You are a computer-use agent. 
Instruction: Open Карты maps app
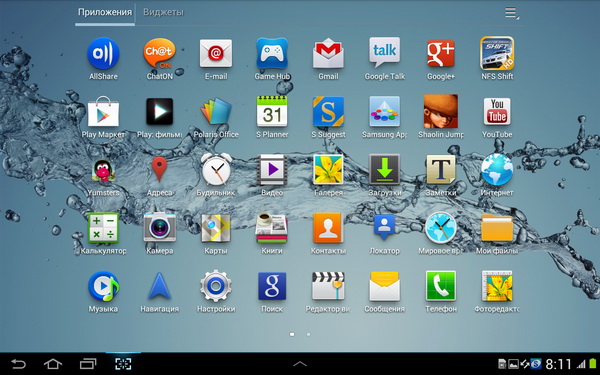[x=216, y=228]
